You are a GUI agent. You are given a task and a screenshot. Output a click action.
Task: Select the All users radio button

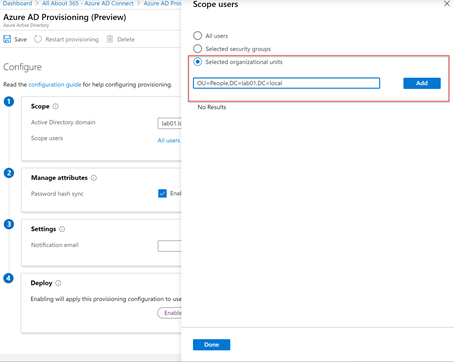(x=198, y=36)
